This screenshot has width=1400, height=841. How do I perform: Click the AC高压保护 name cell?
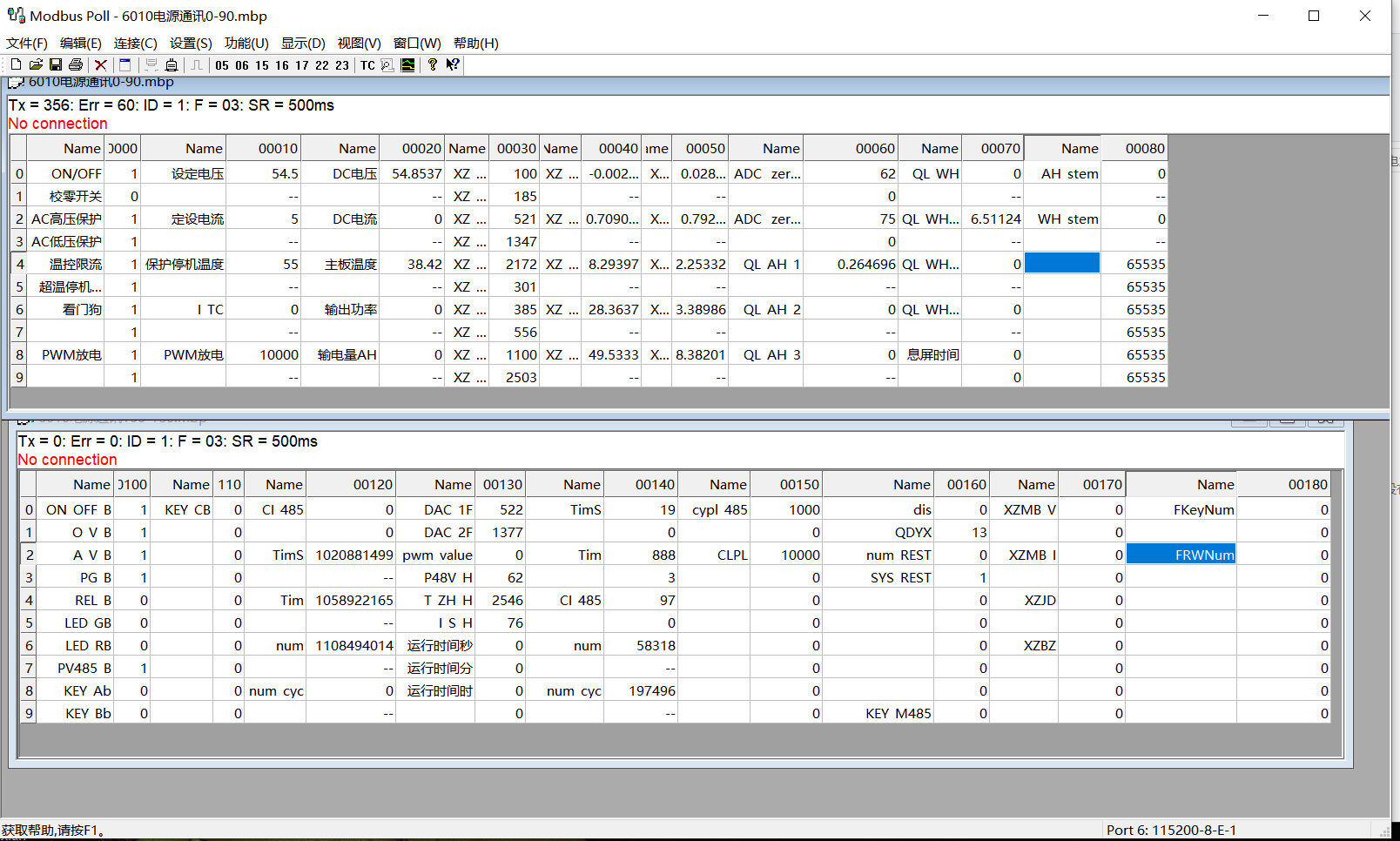click(x=66, y=219)
